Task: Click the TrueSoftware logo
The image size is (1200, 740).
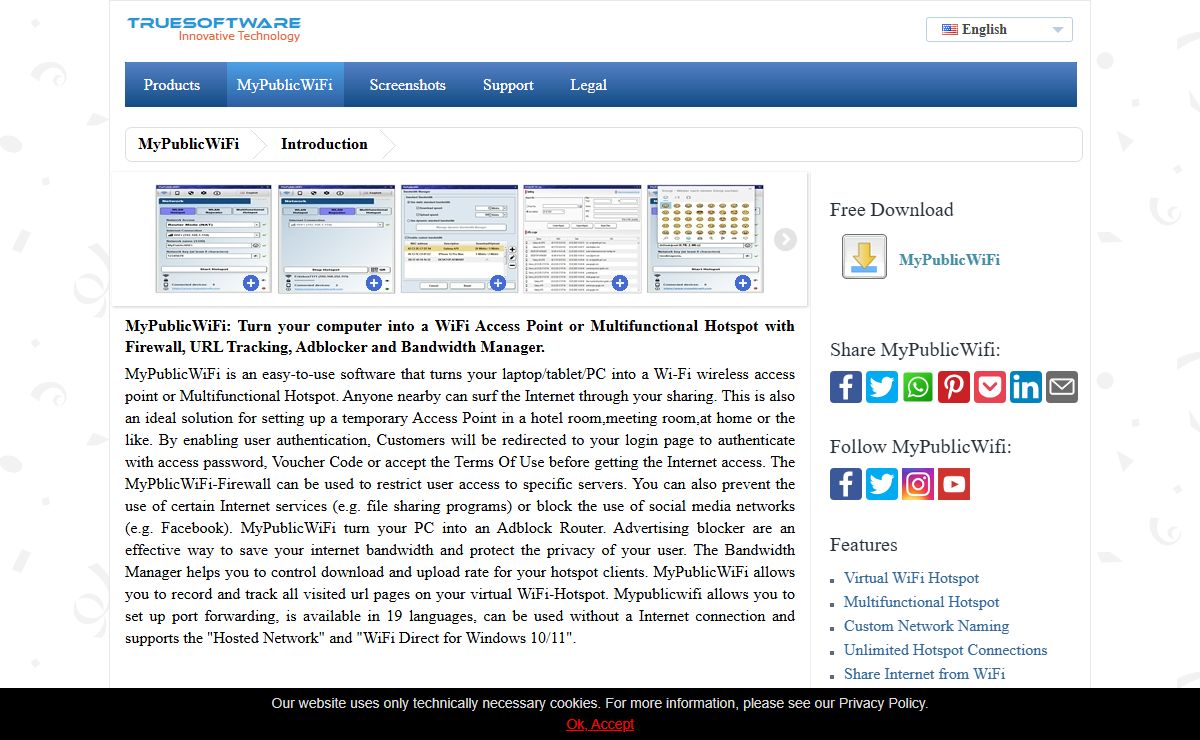Action: tap(214, 28)
